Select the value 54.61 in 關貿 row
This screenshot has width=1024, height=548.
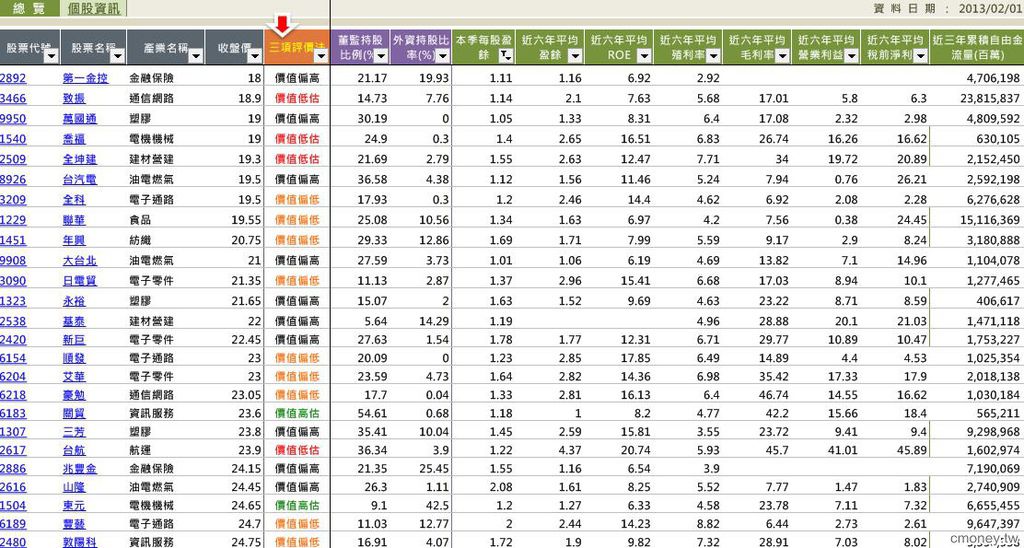374,413
